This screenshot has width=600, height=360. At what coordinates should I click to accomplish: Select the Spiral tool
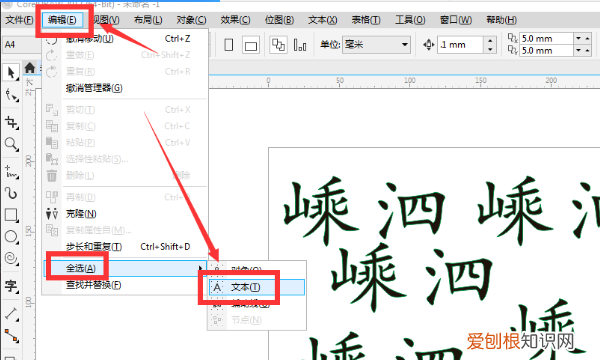pos(11,259)
